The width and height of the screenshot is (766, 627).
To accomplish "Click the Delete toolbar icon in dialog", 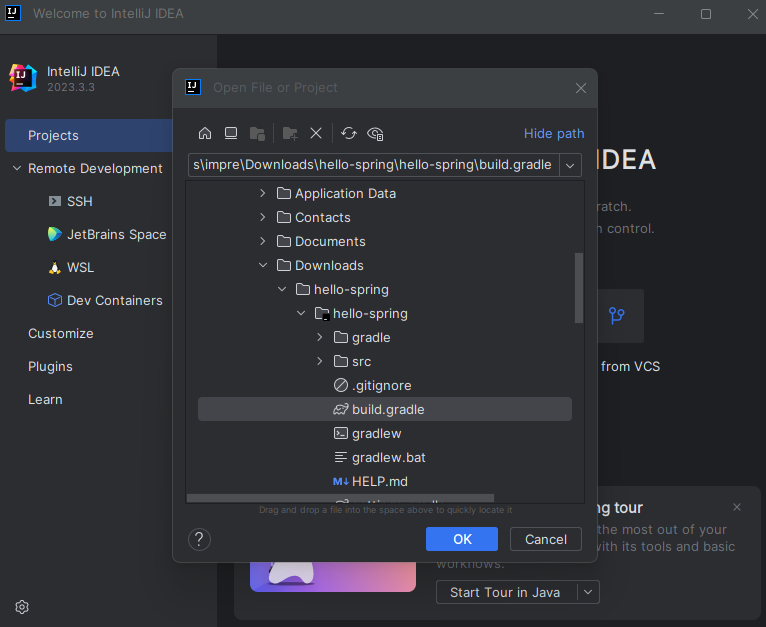I will (x=316, y=133).
